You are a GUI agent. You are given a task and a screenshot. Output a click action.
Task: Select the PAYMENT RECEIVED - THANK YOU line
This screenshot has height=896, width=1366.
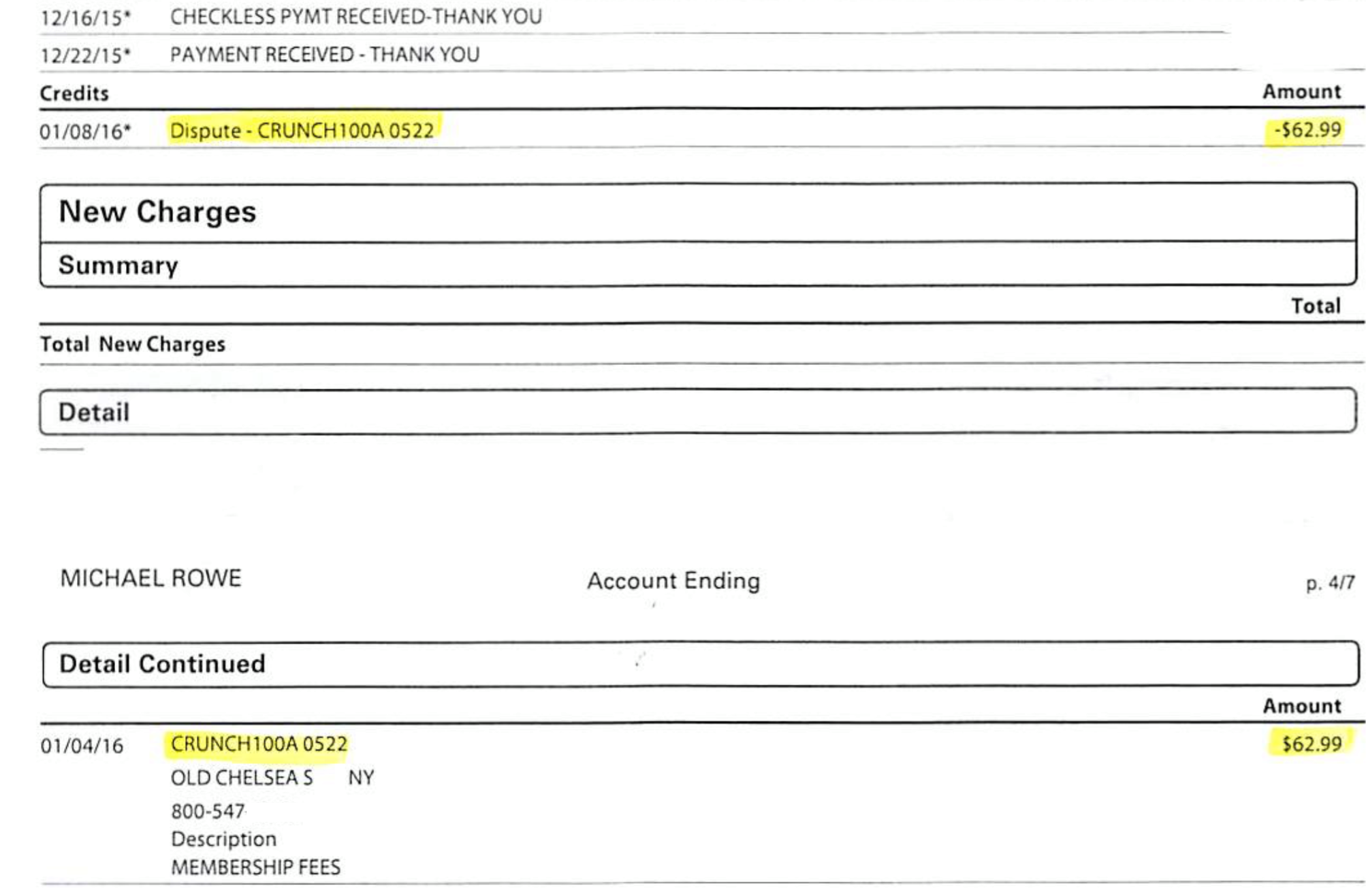coord(325,54)
